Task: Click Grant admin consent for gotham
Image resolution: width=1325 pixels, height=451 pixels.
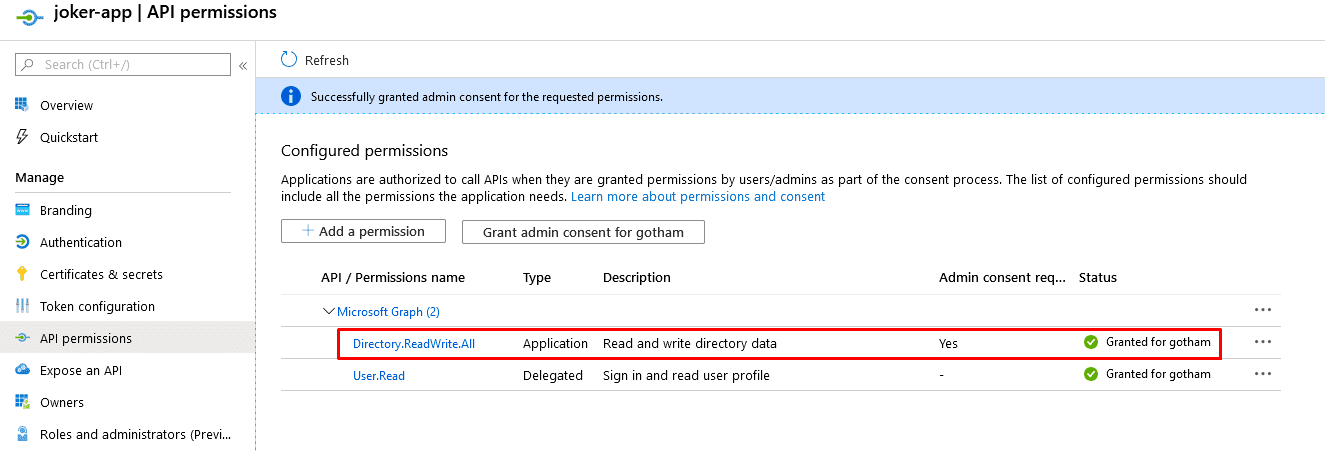Action: pos(583,232)
